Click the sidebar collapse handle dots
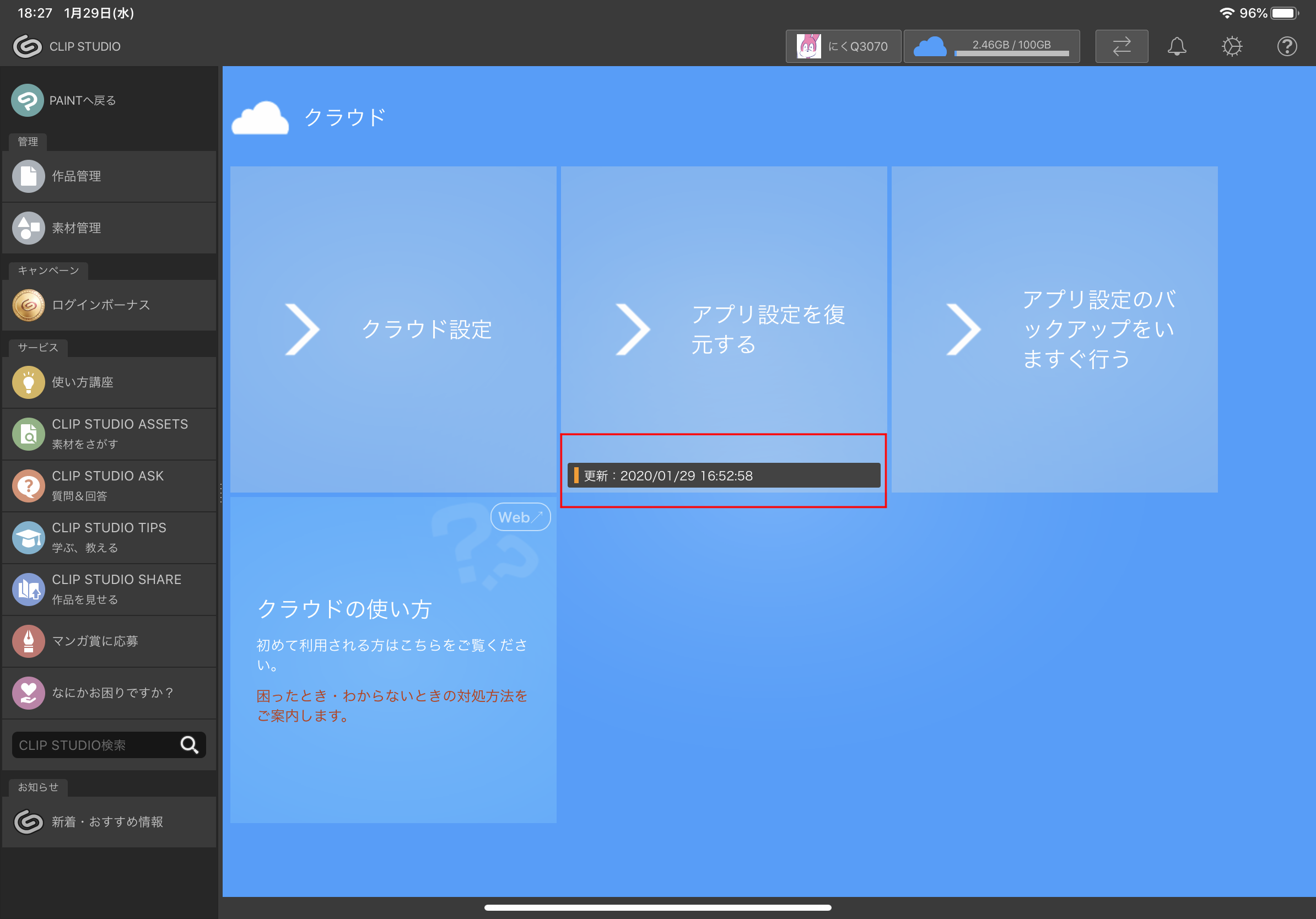This screenshot has width=1316, height=919. pos(220,493)
